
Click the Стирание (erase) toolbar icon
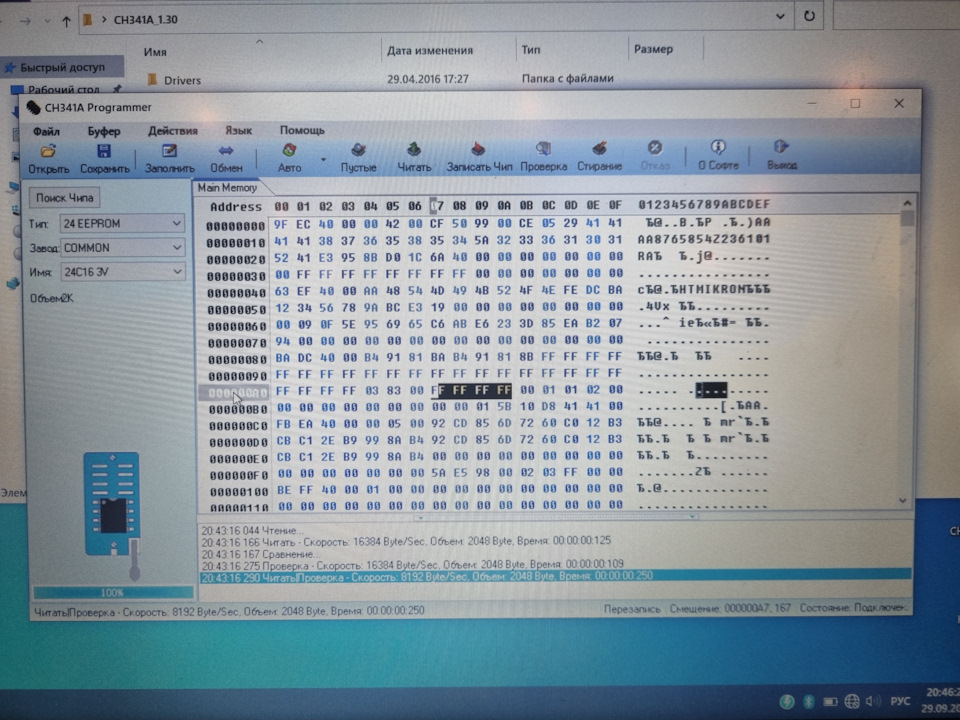pos(599,149)
